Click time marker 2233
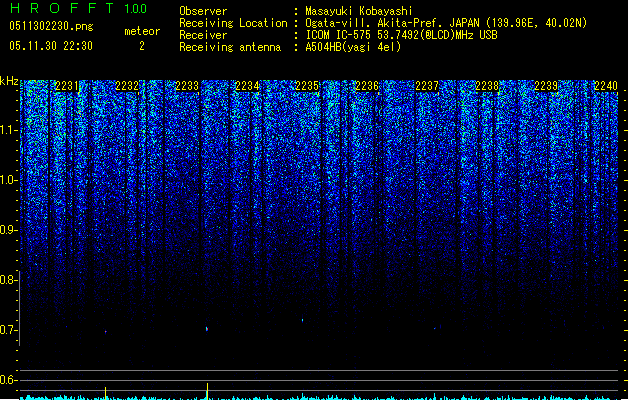 pyautogui.click(x=187, y=86)
